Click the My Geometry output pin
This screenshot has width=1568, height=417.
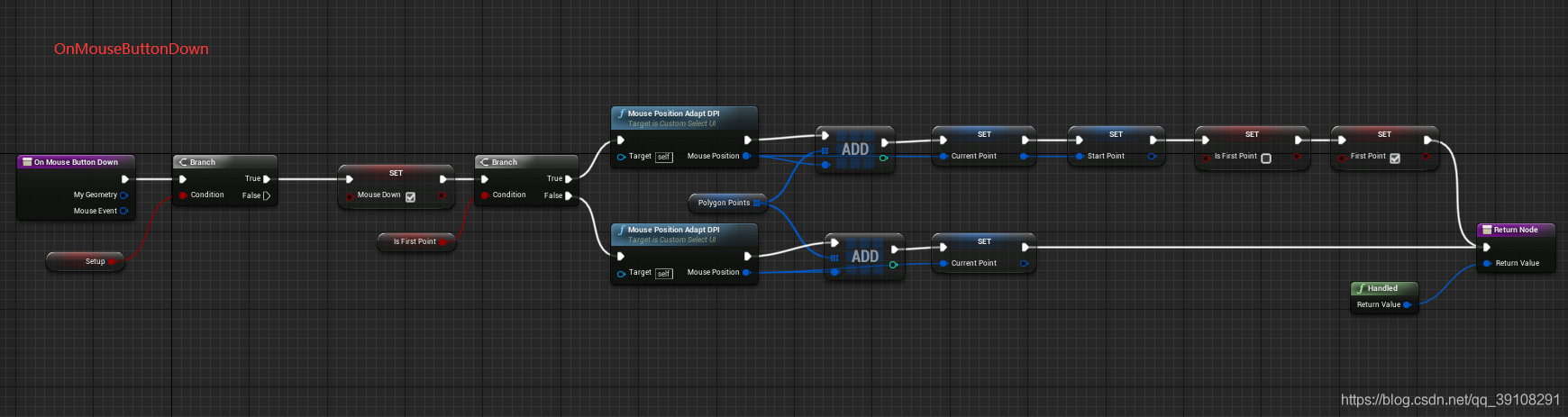[x=123, y=195]
